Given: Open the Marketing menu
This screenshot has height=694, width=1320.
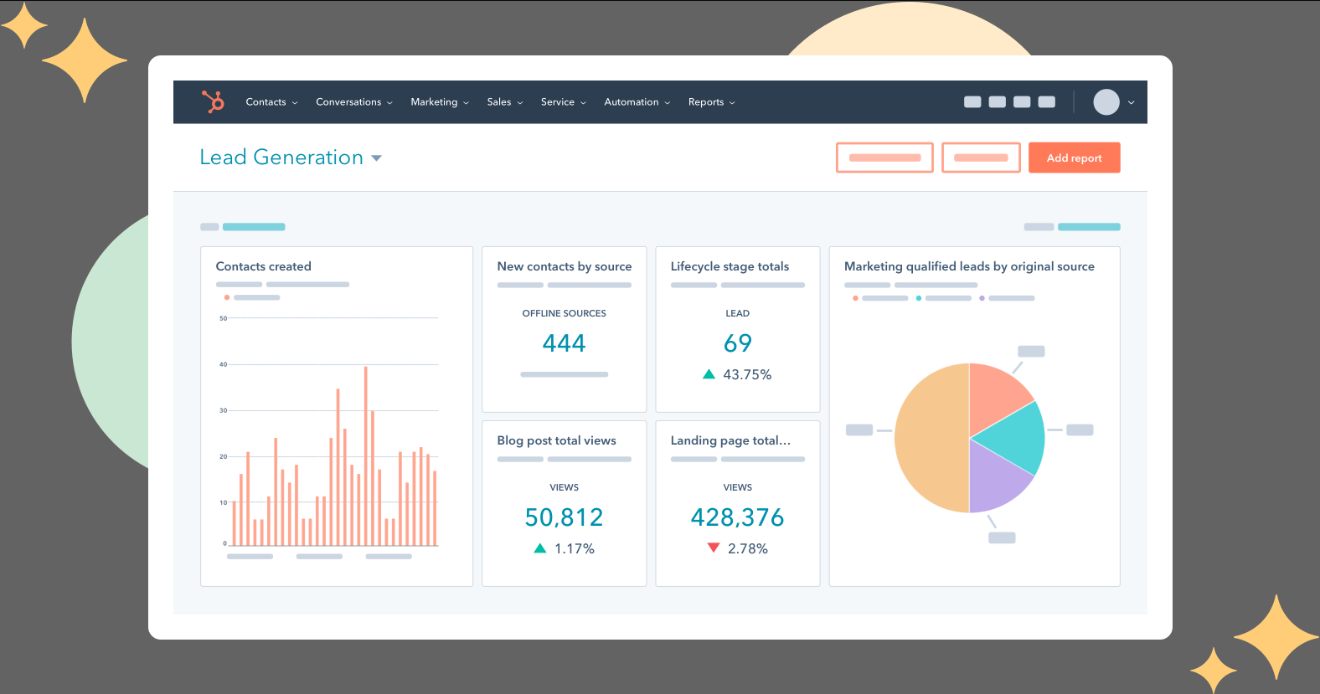Looking at the screenshot, I should (439, 102).
